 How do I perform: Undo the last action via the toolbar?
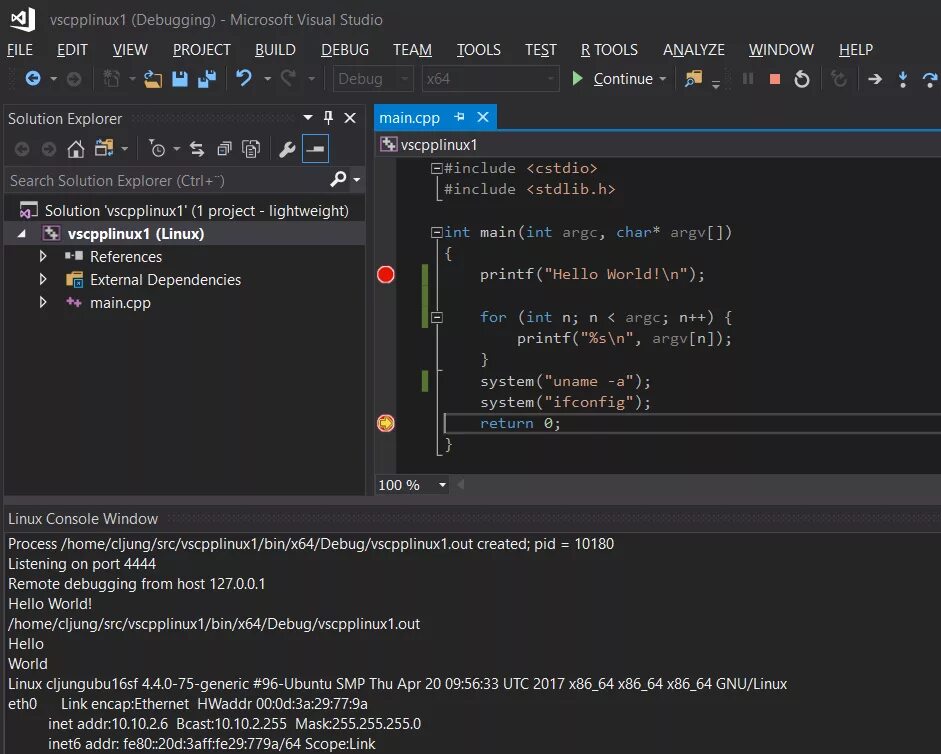pos(244,79)
